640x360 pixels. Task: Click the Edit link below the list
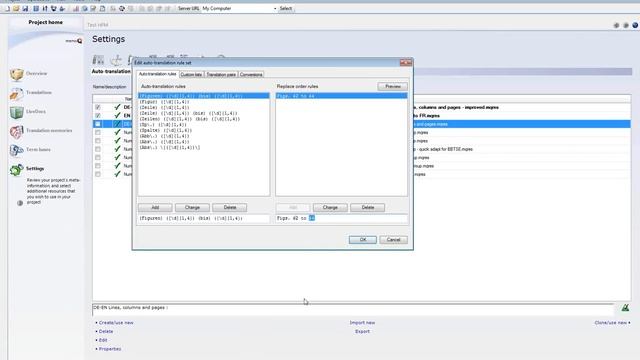103,340
